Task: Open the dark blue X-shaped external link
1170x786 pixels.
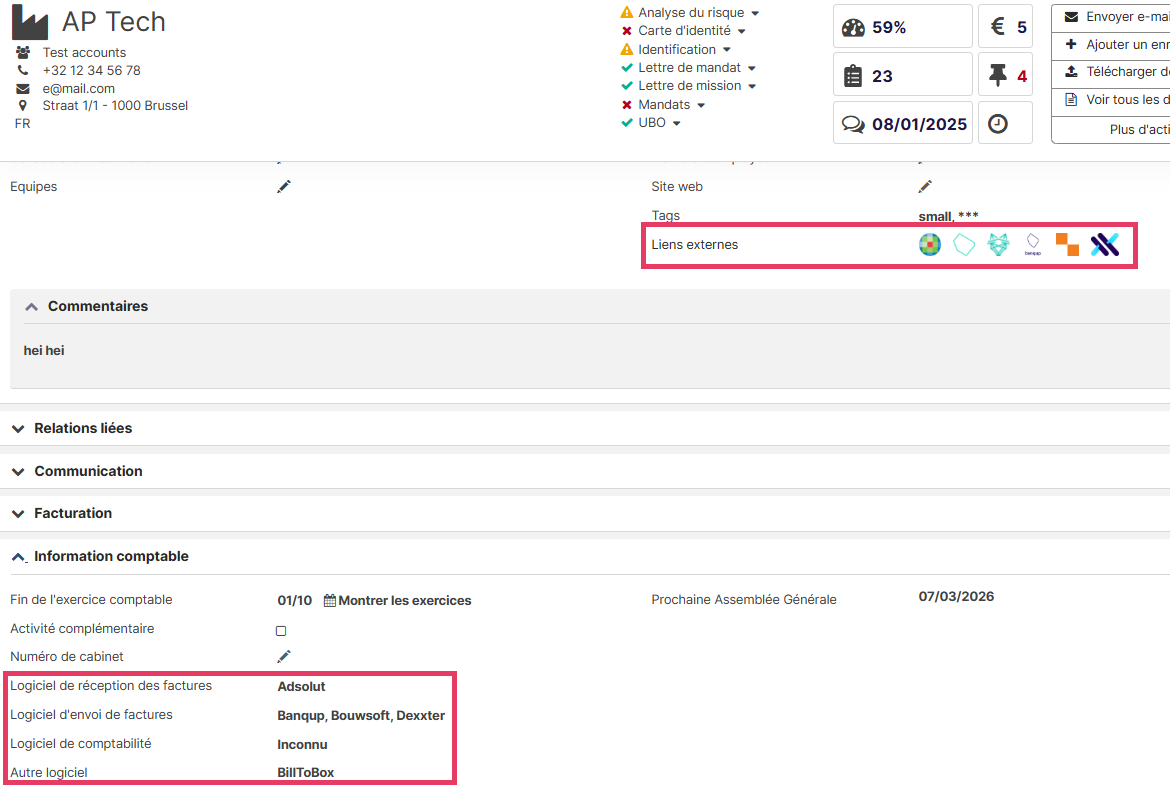Action: coord(1104,244)
